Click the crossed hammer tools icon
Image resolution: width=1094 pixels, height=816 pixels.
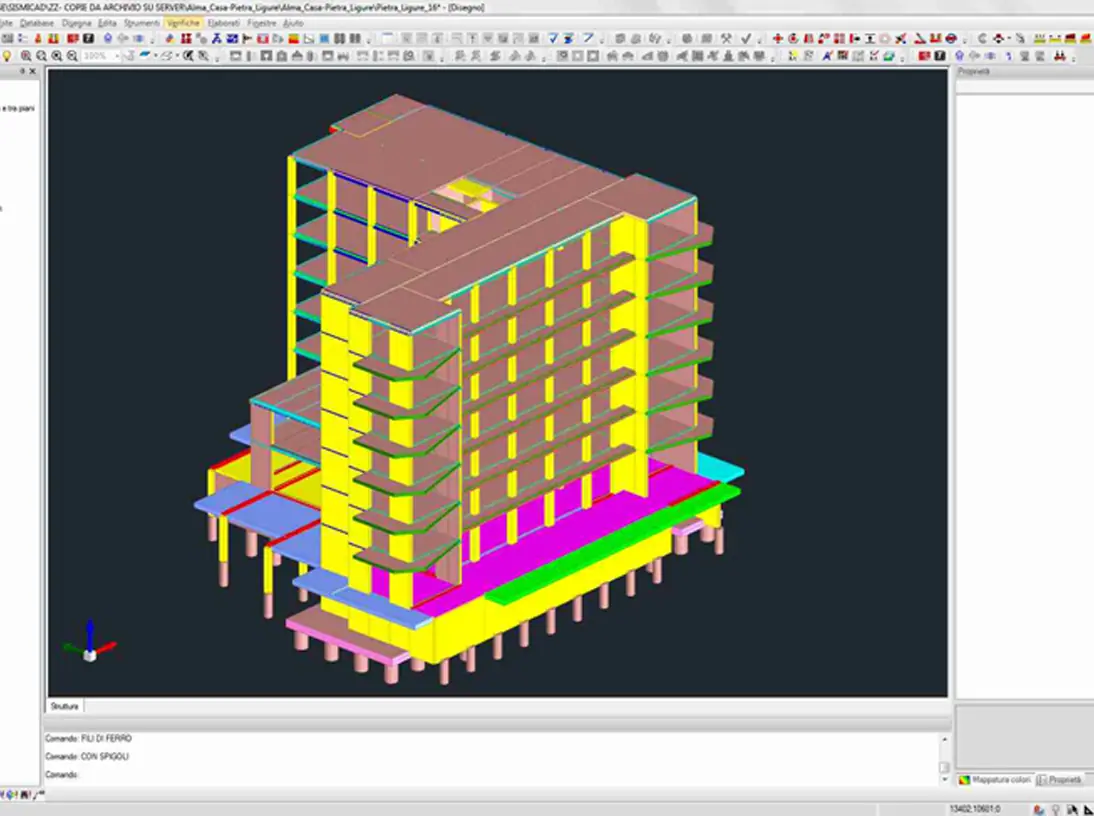726,39
